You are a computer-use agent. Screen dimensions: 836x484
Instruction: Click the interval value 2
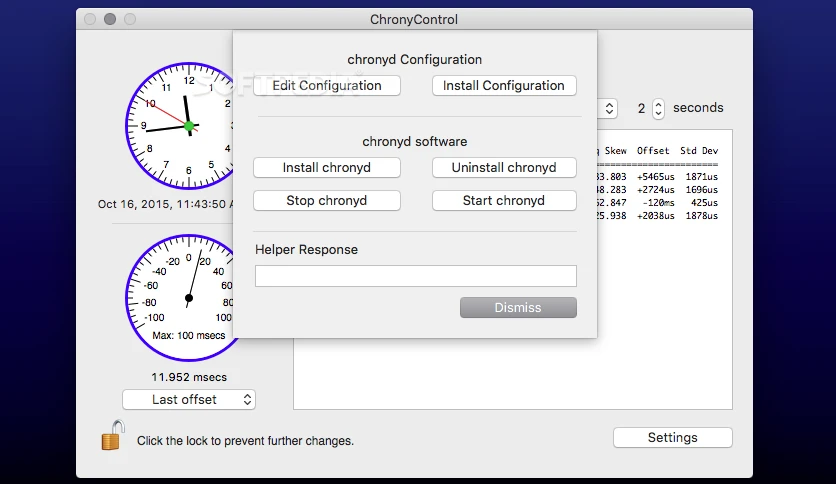(x=641, y=109)
